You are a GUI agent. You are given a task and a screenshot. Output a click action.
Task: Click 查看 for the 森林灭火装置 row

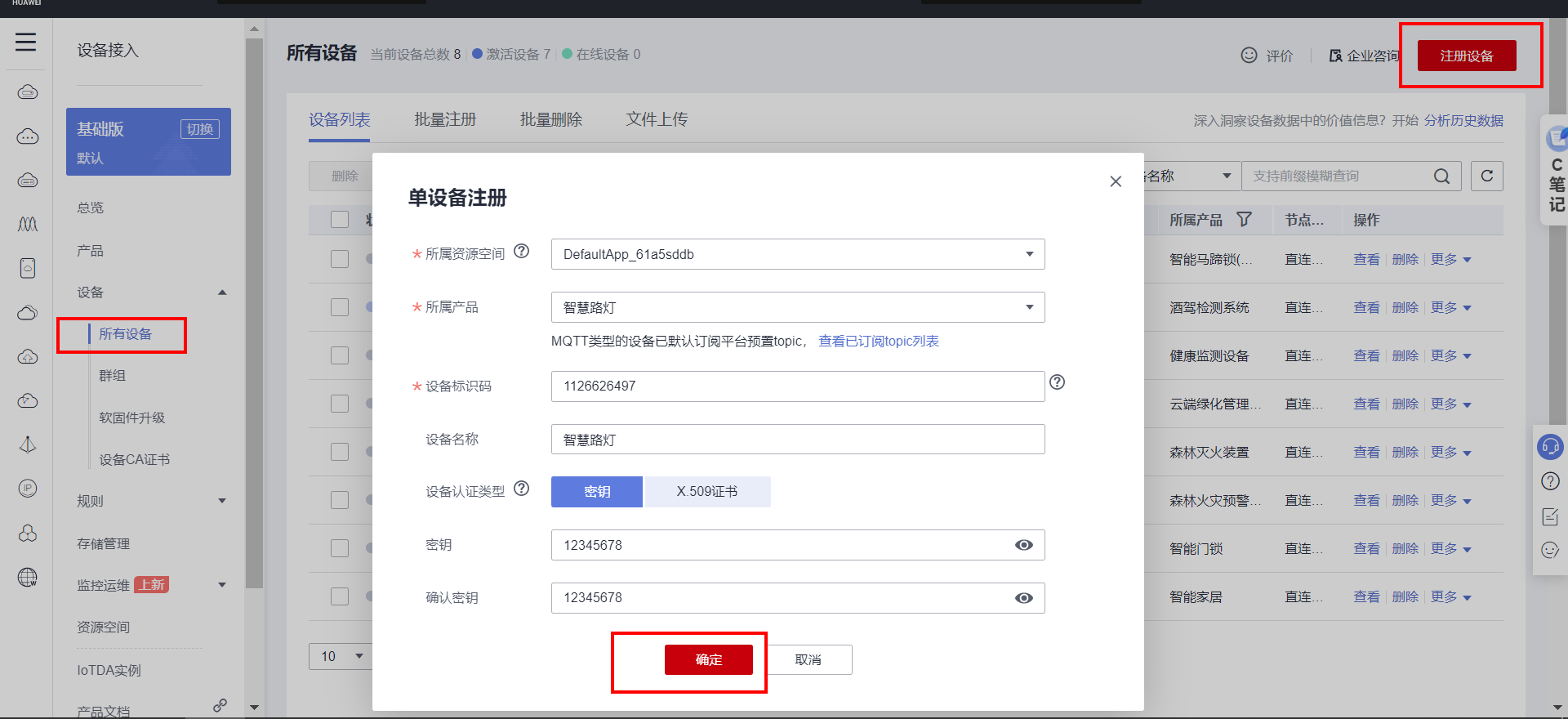click(x=1366, y=452)
